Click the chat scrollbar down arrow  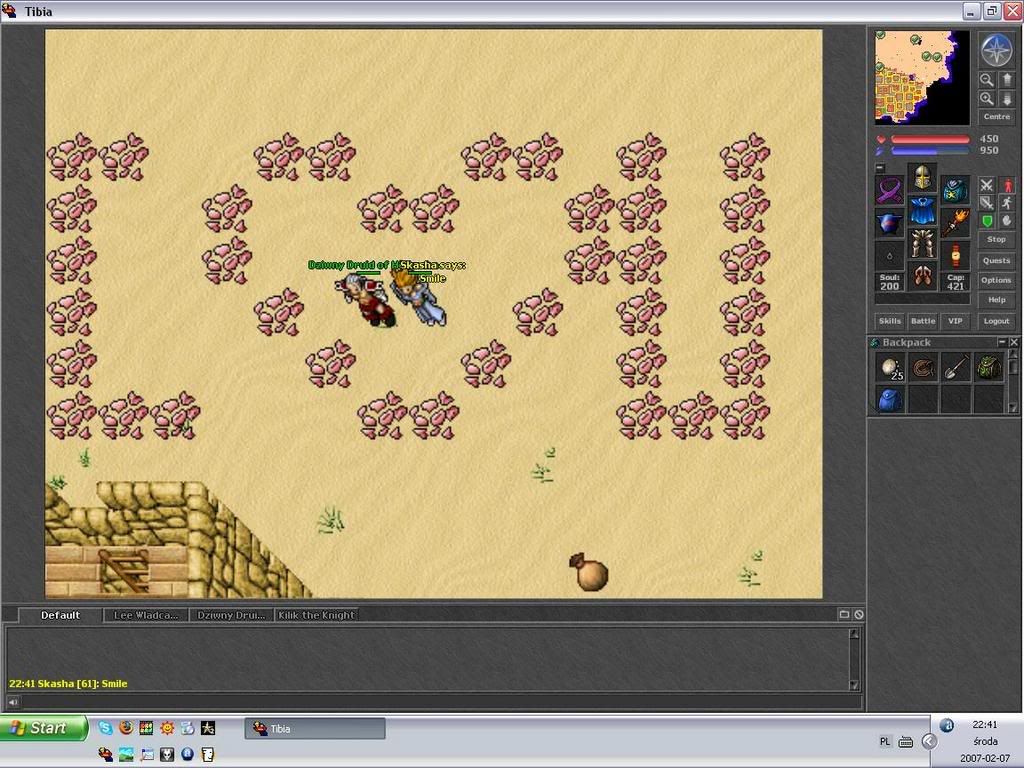click(854, 685)
